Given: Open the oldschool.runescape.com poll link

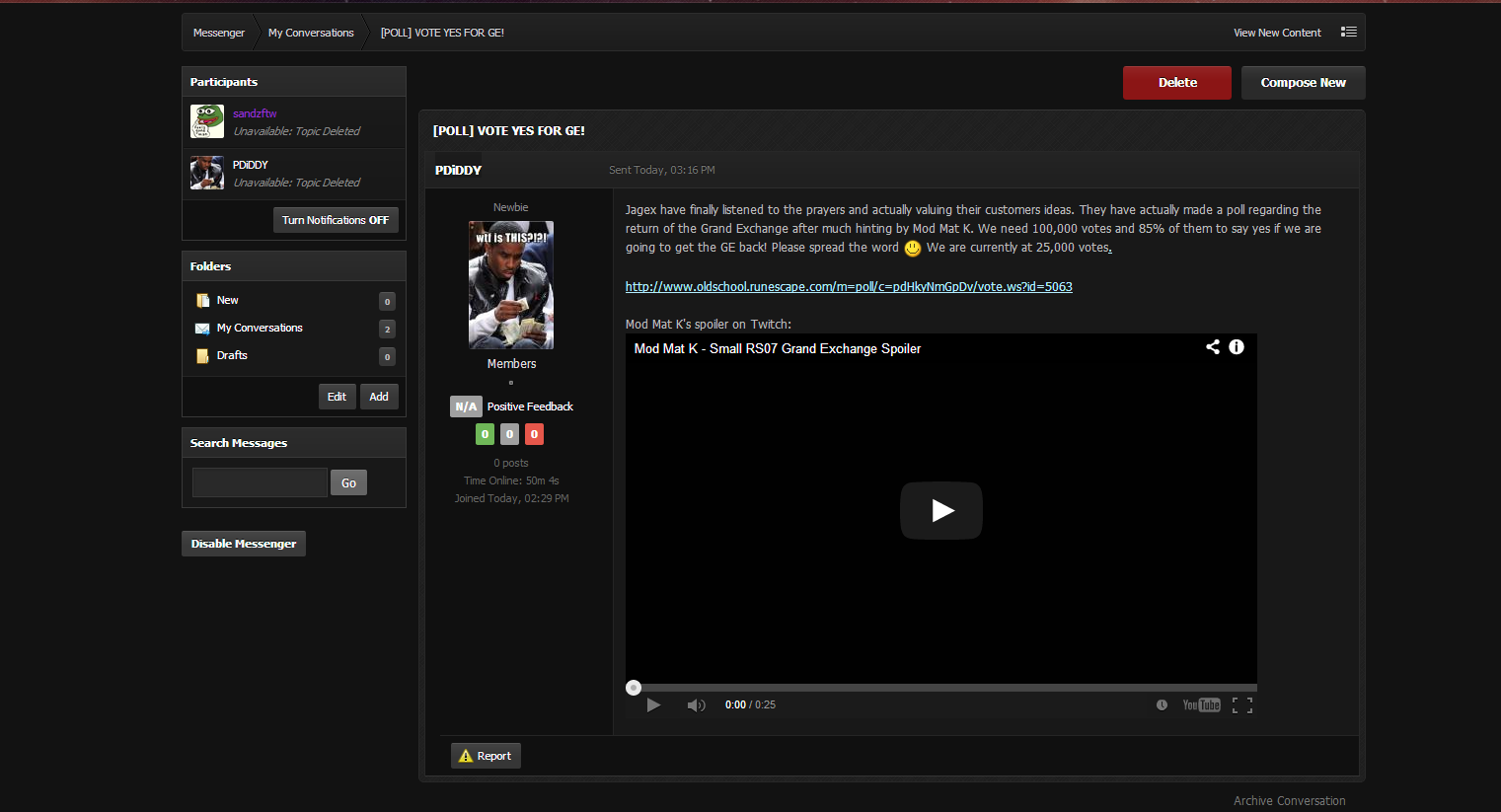Looking at the screenshot, I should pyautogui.click(x=849, y=287).
